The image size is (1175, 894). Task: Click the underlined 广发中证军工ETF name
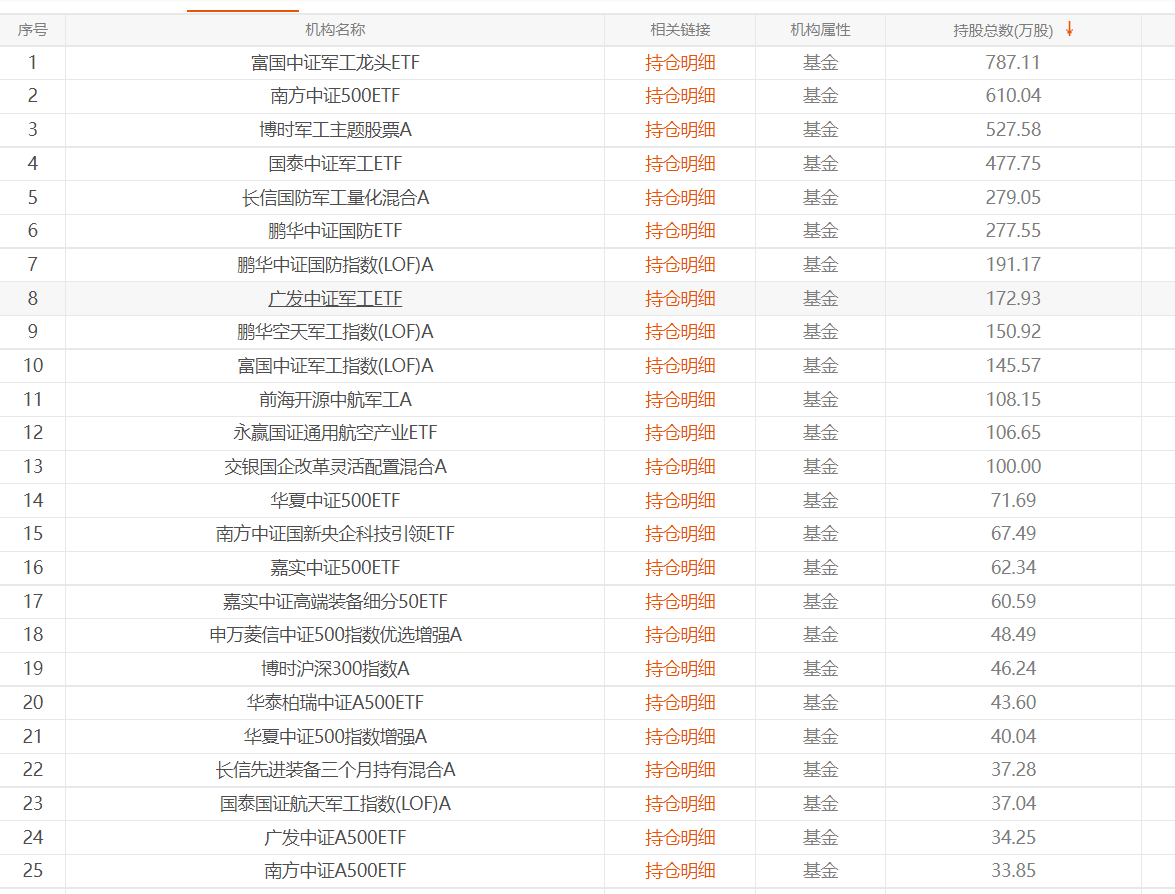pyautogui.click(x=335, y=298)
